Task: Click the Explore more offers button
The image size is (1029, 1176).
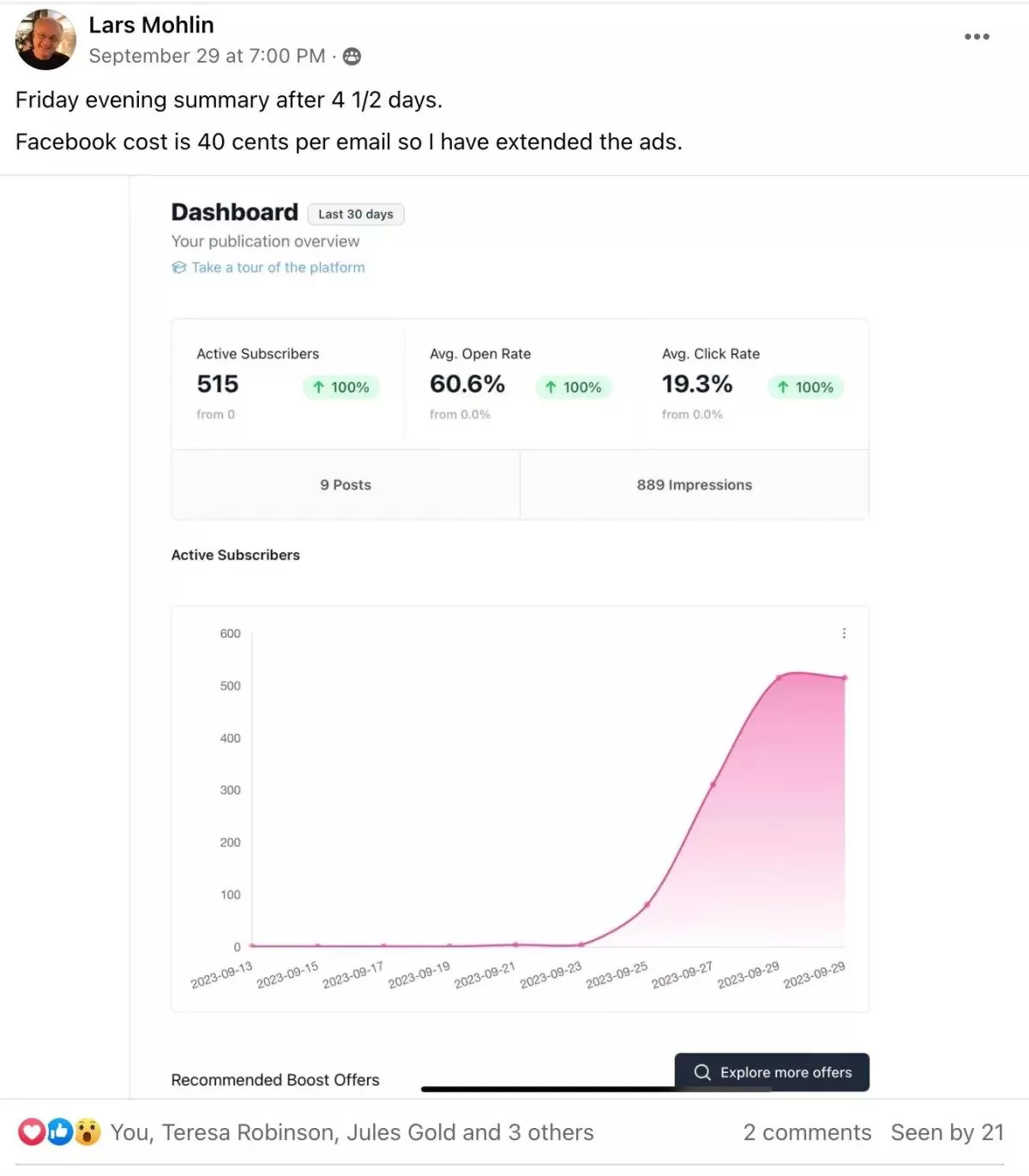Action: [772, 1072]
